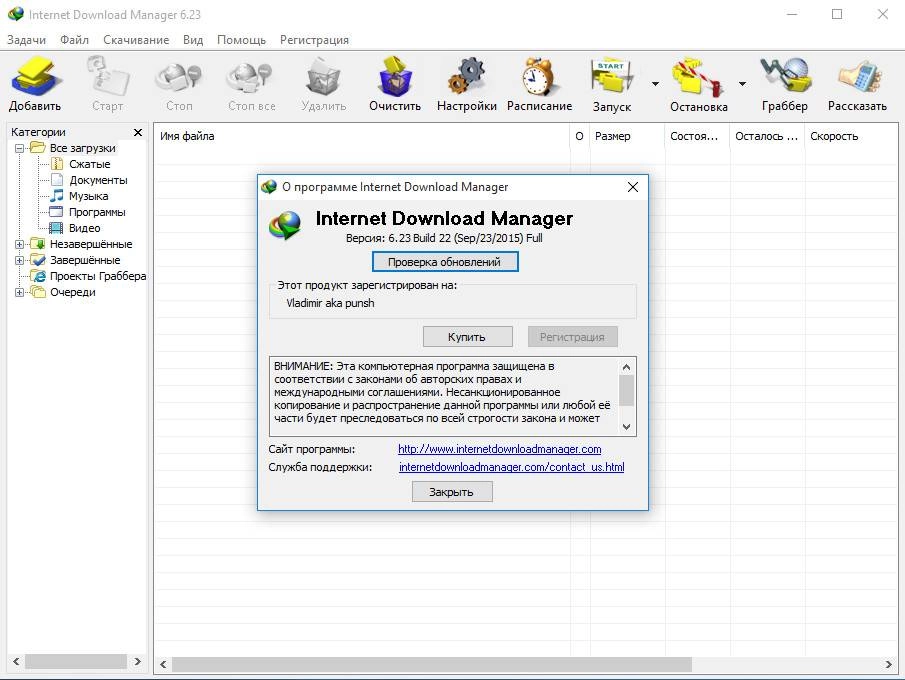This screenshot has width=905, height=680.
Task: Collapse the Все загрузки tree node
Action: coord(19,148)
